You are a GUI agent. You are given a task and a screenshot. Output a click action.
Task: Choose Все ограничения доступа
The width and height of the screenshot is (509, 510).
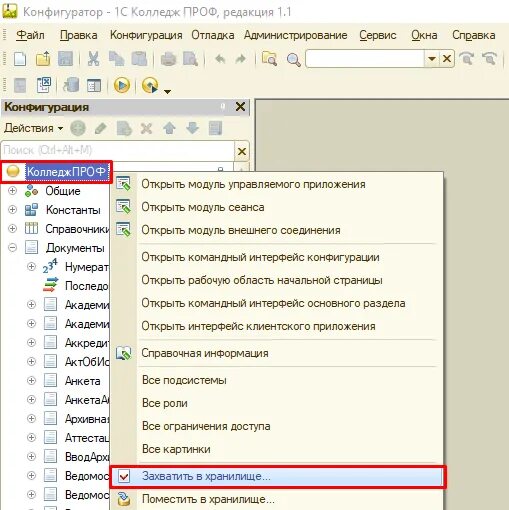click(x=277, y=426)
